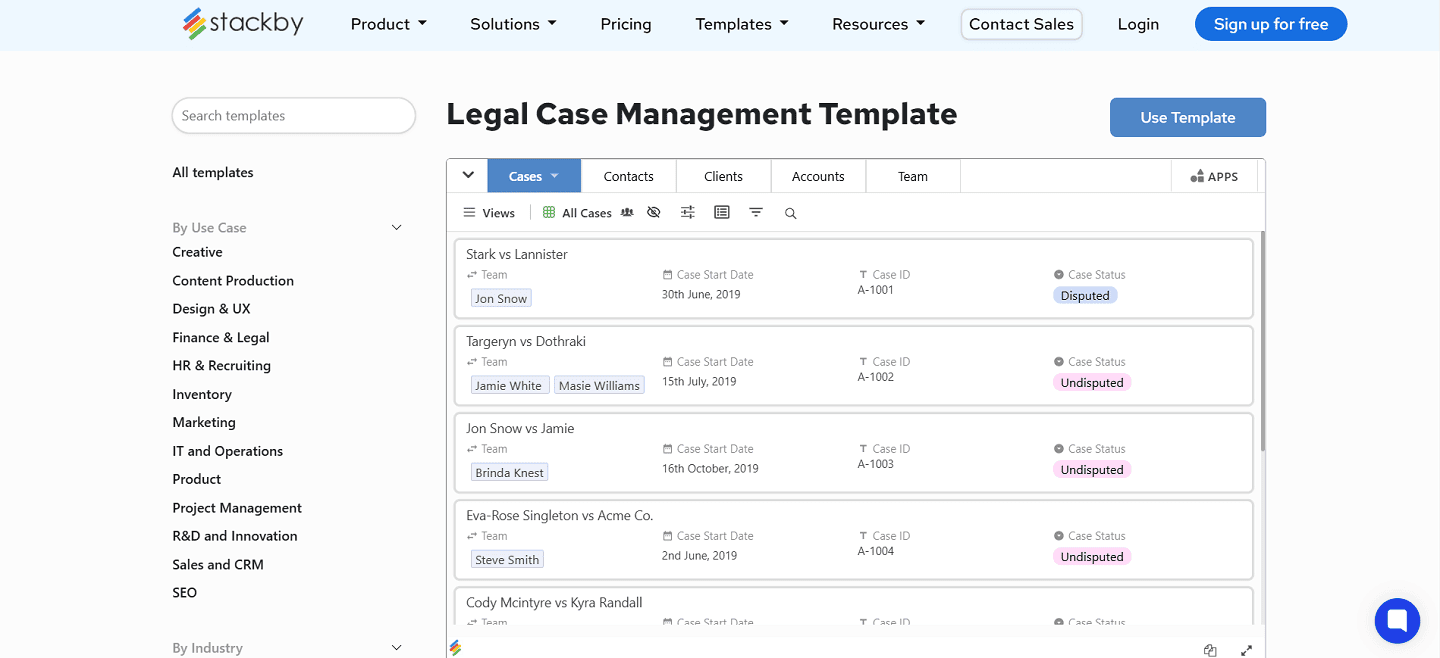The height and width of the screenshot is (658, 1440).
Task: Click the Stackby logo in the navbar
Action: click(x=242, y=22)
